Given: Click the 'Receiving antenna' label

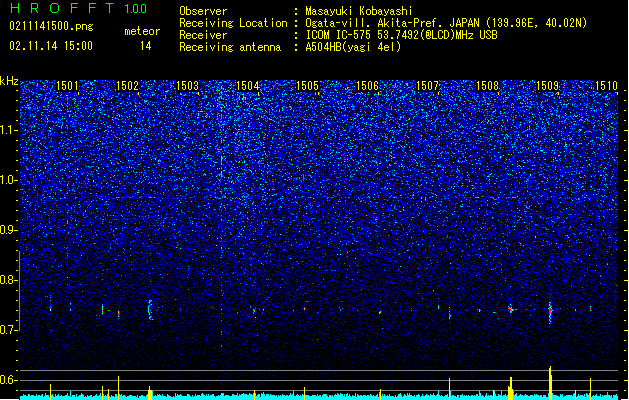Looking at the screenshot, I should coord(230,47).
